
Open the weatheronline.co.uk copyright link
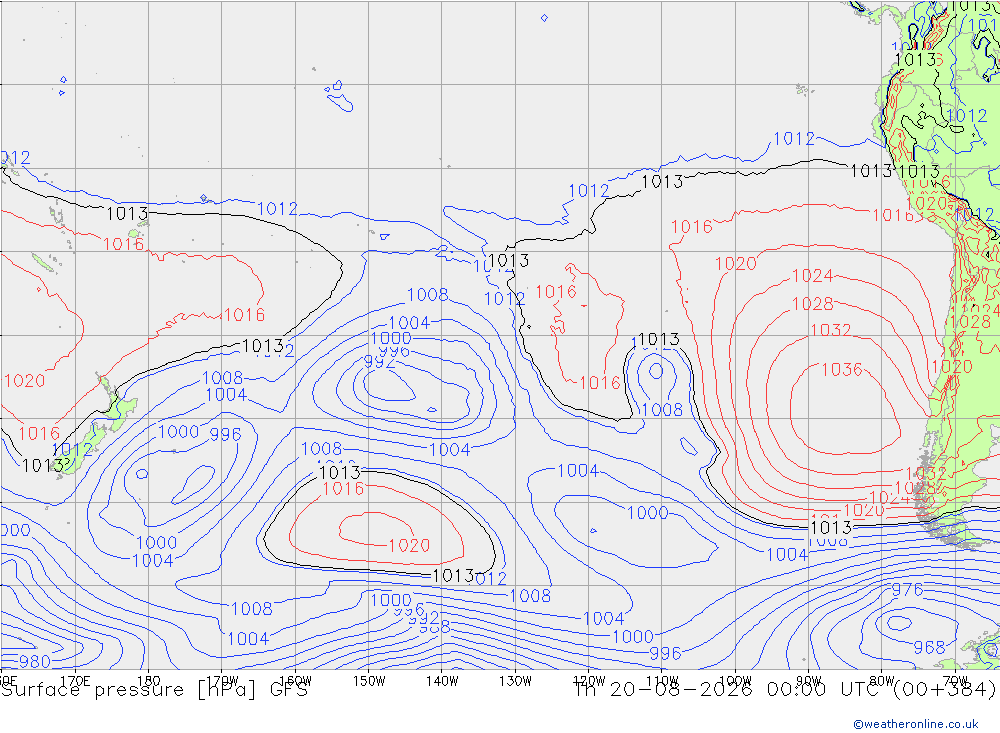pos(916,723)
